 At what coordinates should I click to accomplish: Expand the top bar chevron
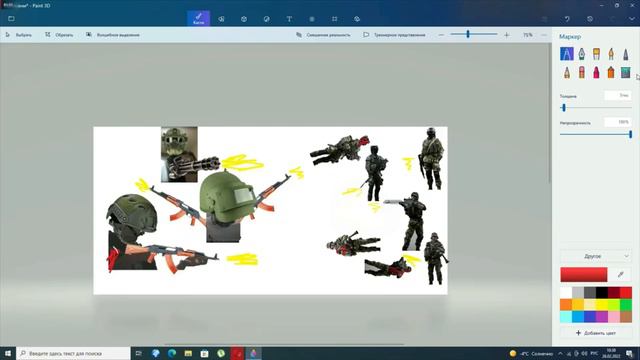pyautogui.click(x=632, y=19)
